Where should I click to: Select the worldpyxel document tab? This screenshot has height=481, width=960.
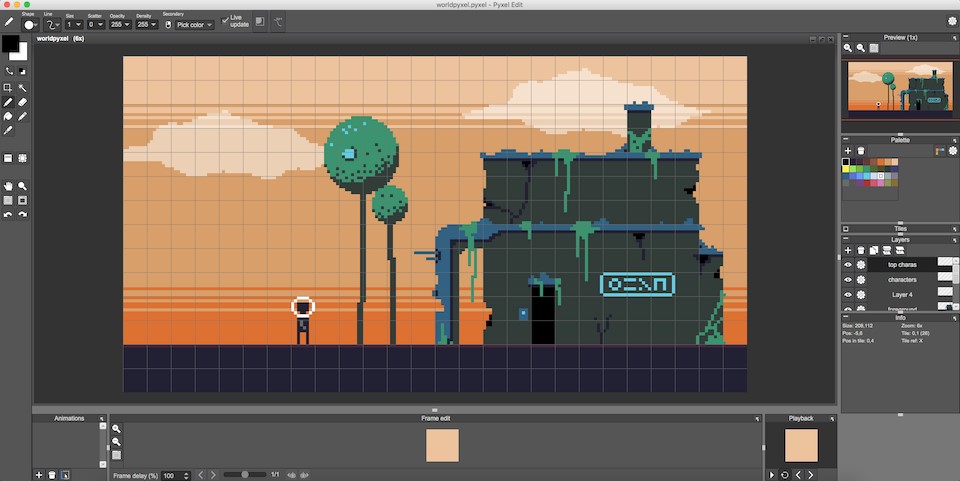click(60, 39)
